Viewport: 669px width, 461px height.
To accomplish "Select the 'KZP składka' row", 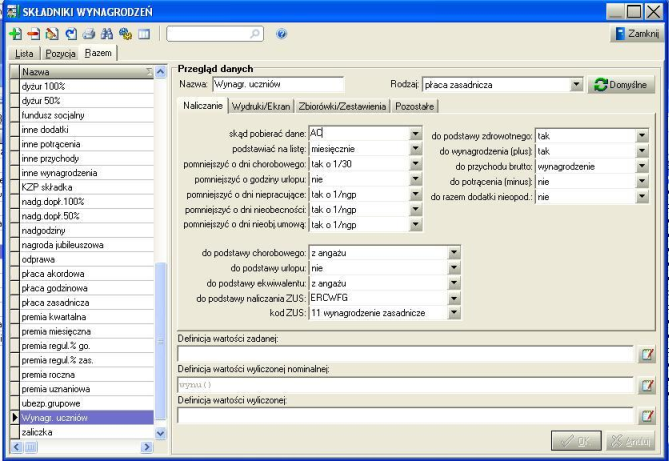I will tap(87, 187).
